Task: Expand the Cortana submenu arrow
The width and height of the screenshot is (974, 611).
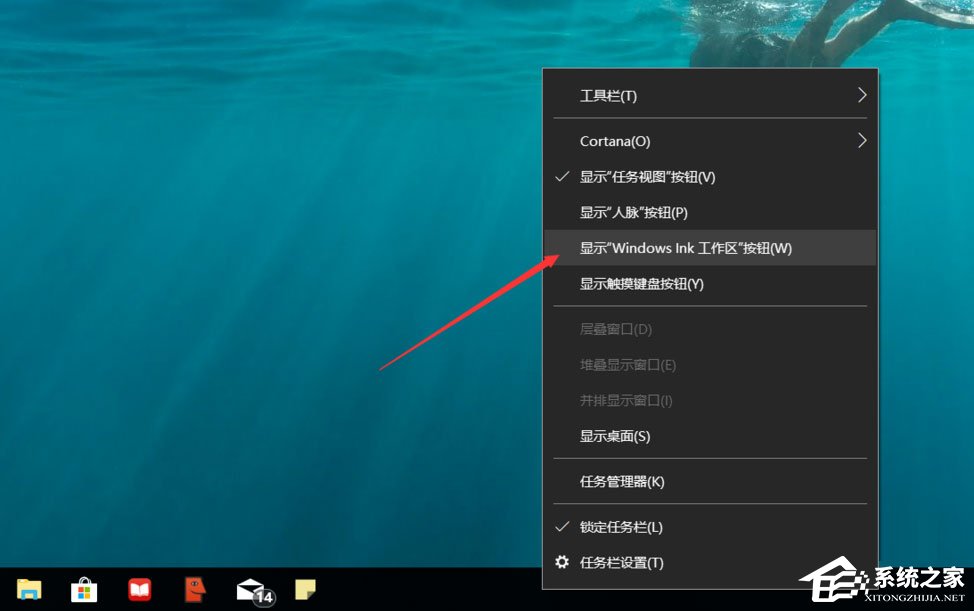Action: 861,140
